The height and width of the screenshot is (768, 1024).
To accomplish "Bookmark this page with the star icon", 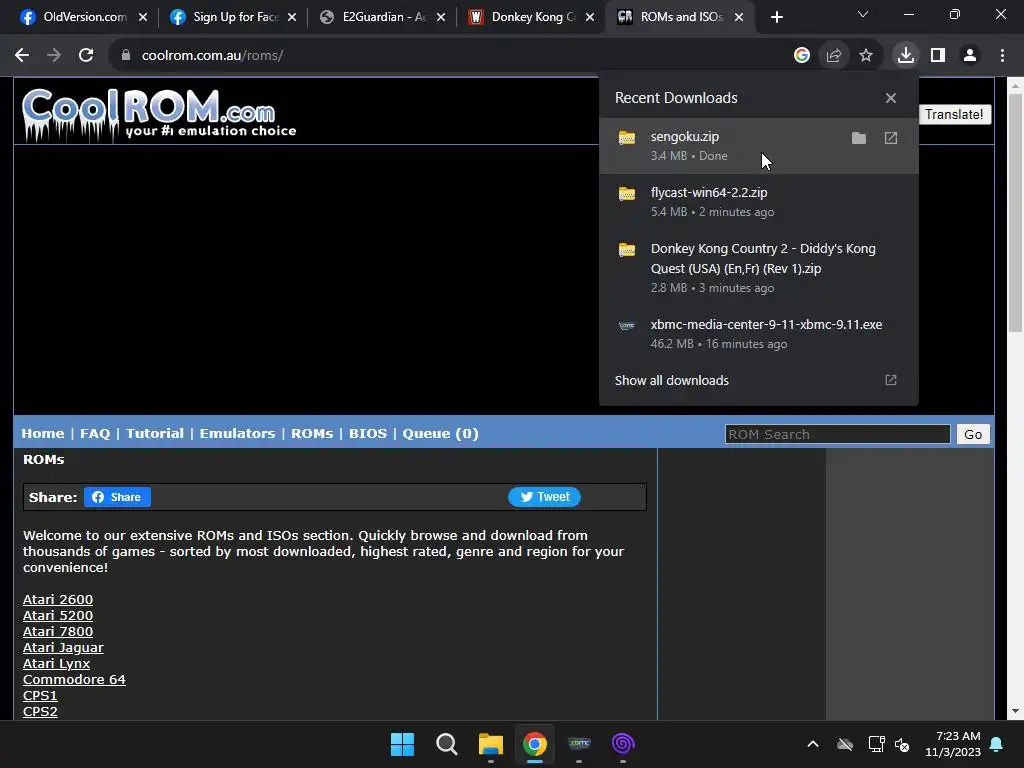I will (866, 56).
